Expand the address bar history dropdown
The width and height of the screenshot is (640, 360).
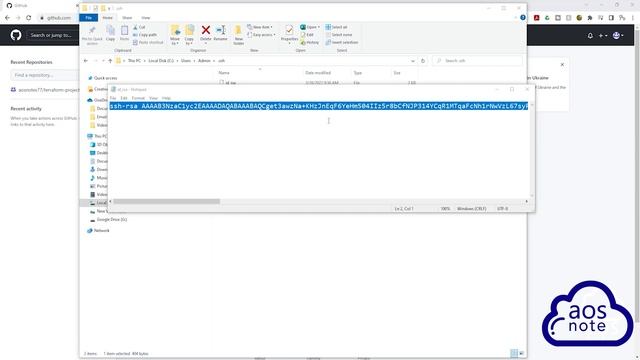pyautogui.click(x=413, y=61)
